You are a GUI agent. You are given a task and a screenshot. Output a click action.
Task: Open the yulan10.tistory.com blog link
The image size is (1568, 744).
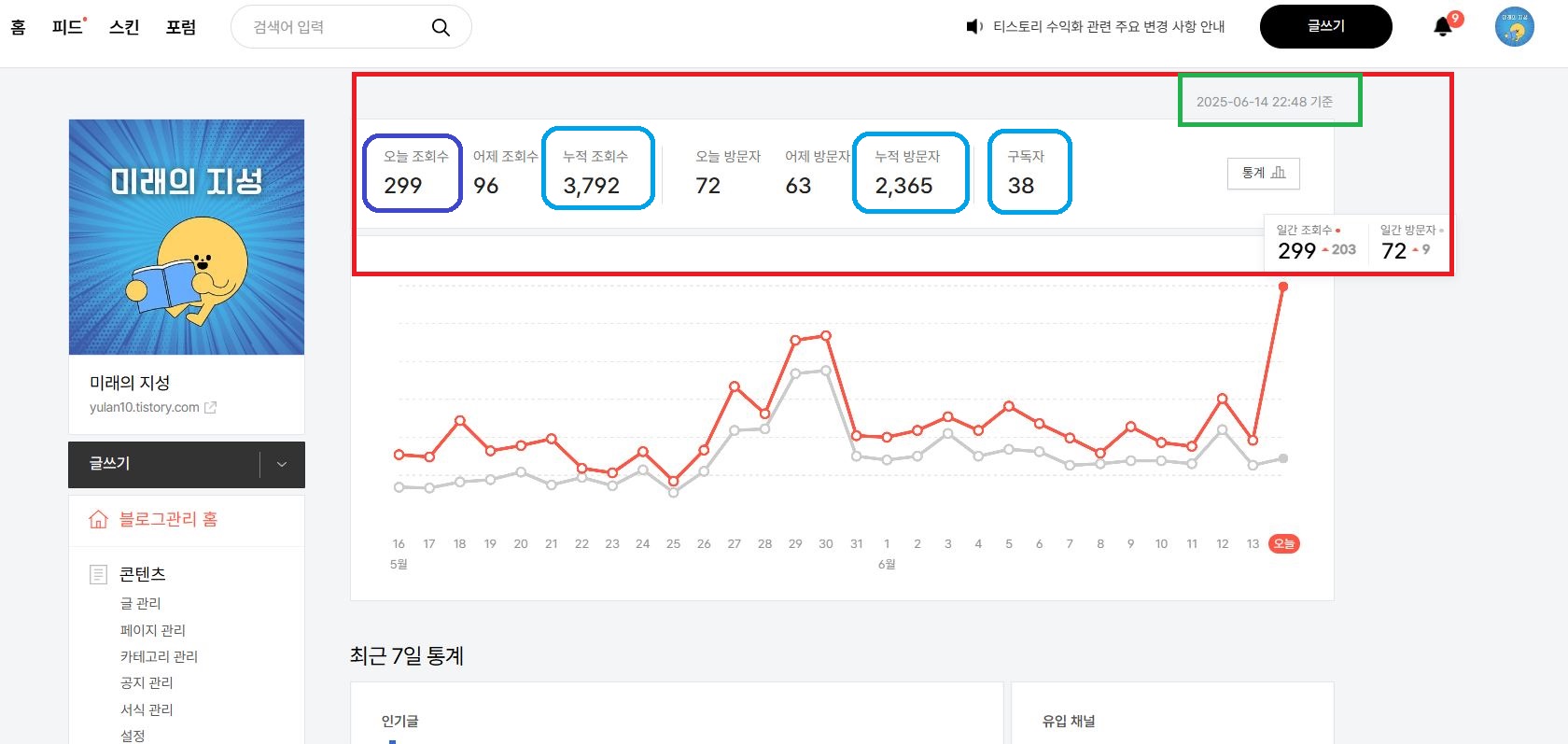145,407
